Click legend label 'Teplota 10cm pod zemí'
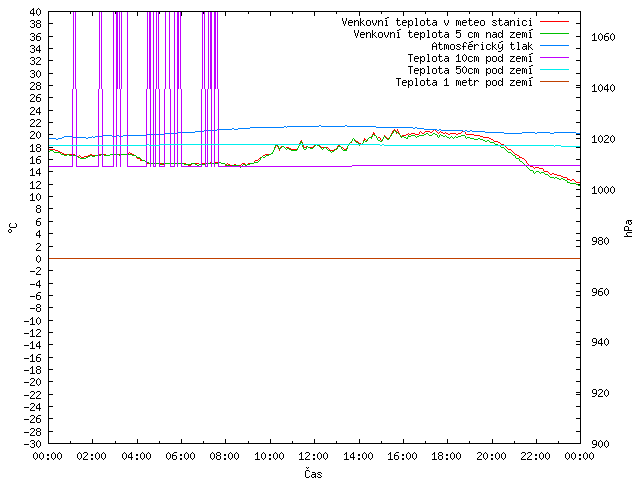The image size is (640, 480). coord(470,58)
